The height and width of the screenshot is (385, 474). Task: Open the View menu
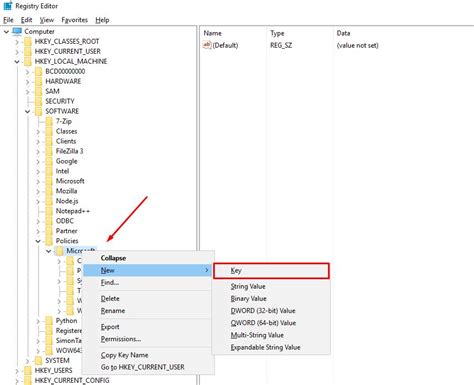pyautogui.click(x=47, y=20)
